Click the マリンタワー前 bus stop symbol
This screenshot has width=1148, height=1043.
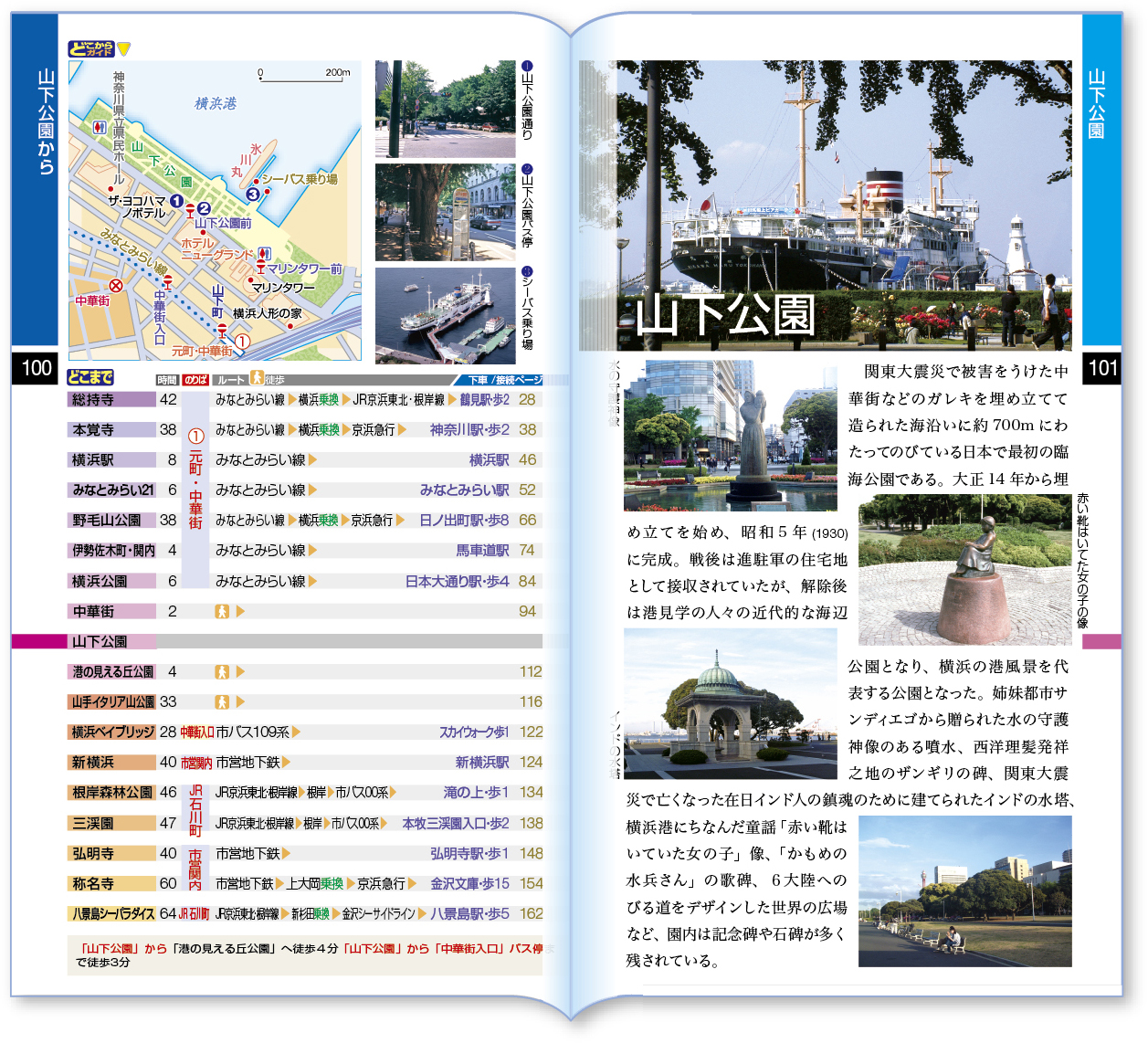click(x=260, y=268)
